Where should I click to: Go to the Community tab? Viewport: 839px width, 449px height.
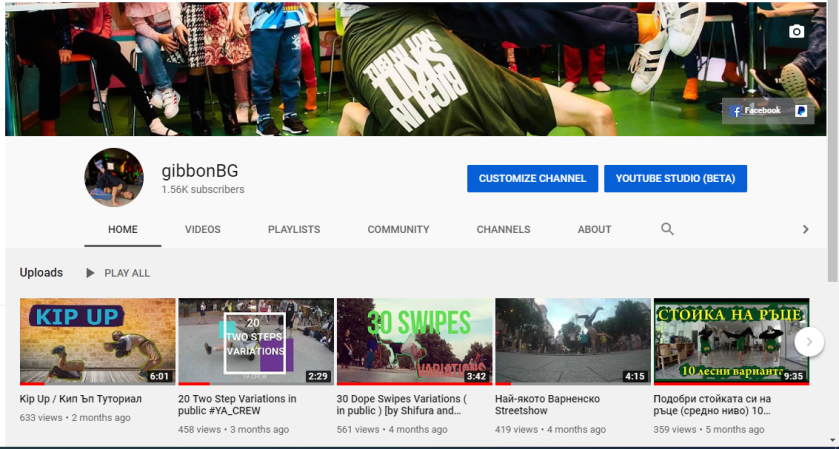(x=398, y=229)
